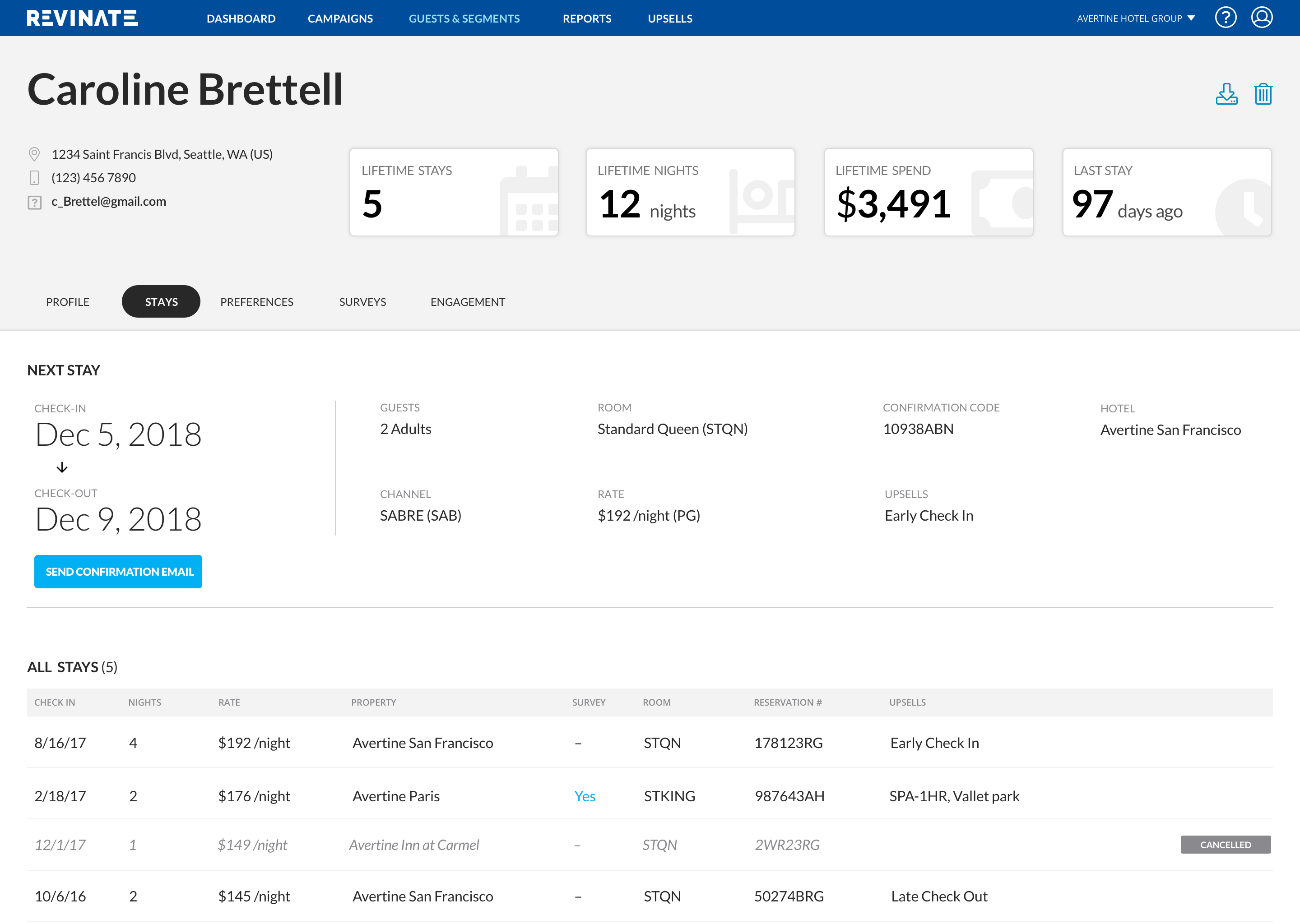This screenshot has width=1300, height=924.
Task: Switch to the Preferences tab
Action: [x=257, y=302]
